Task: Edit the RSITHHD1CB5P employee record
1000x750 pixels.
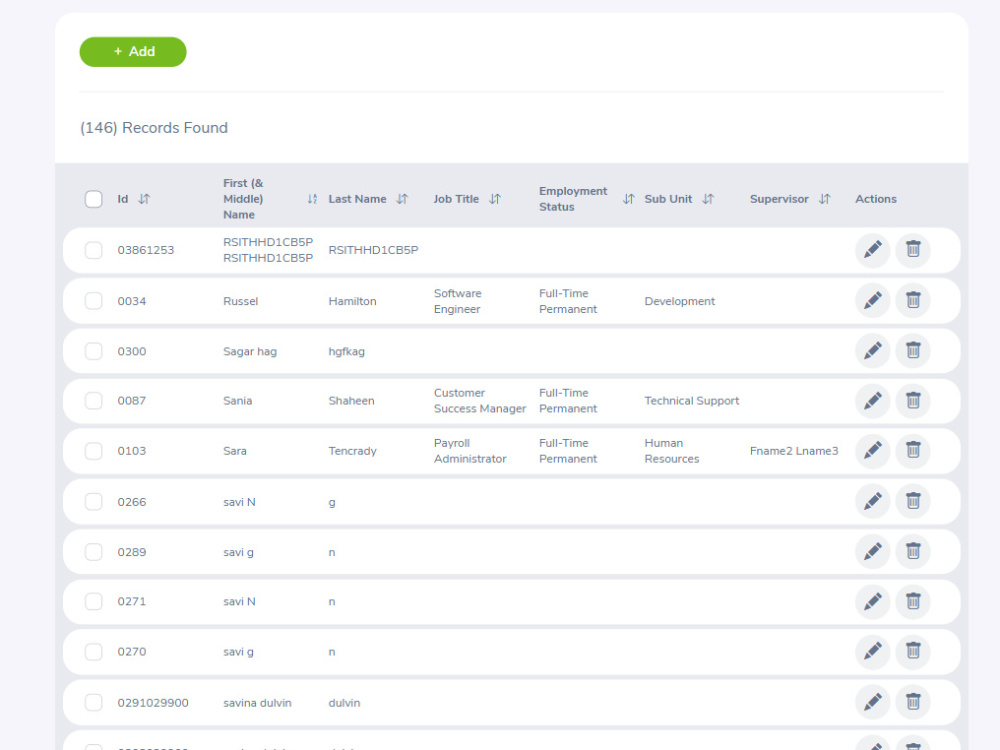Action: click(872, 250)
